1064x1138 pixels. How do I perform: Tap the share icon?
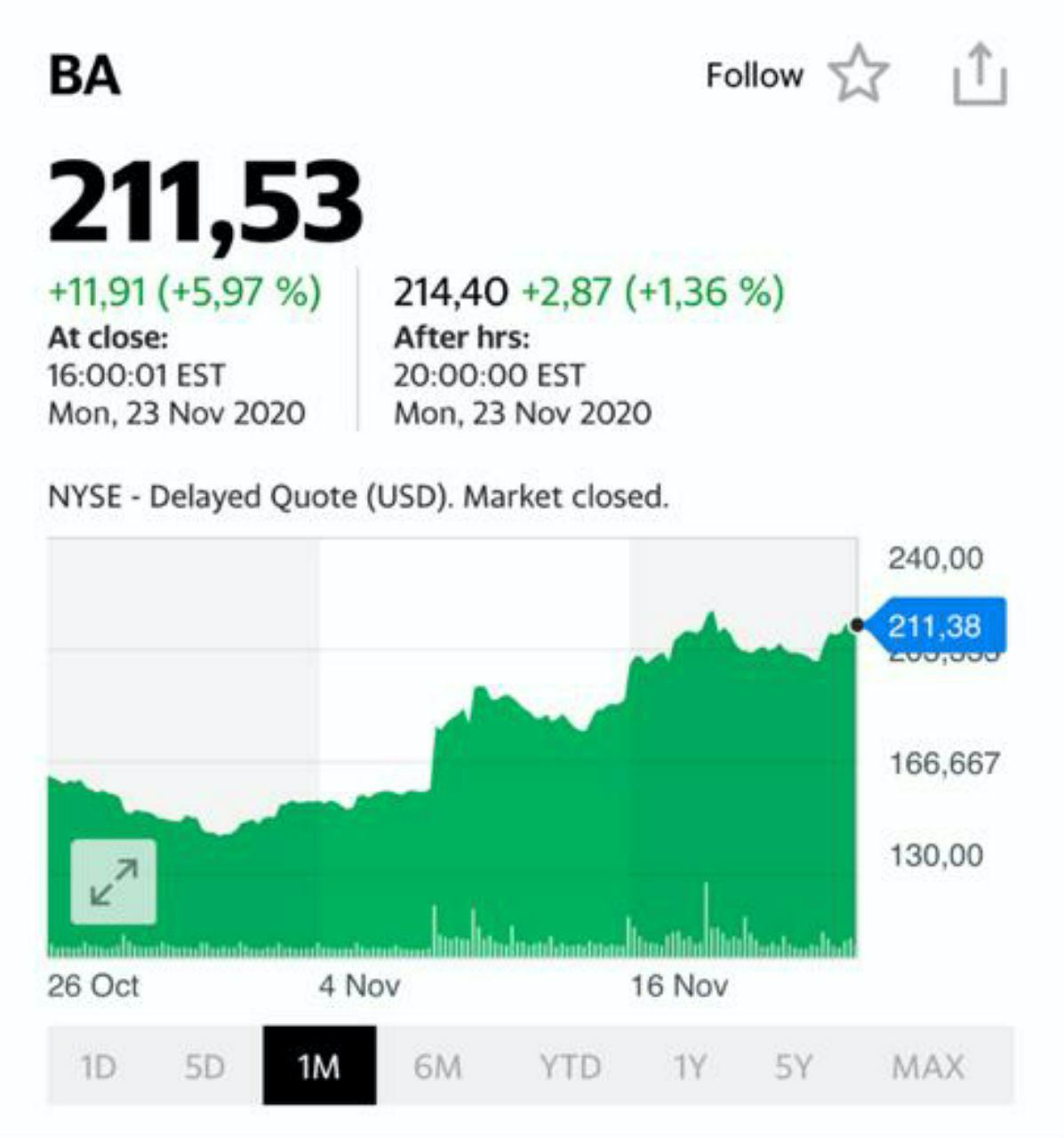pyautogui.click(x=980, y=76)
